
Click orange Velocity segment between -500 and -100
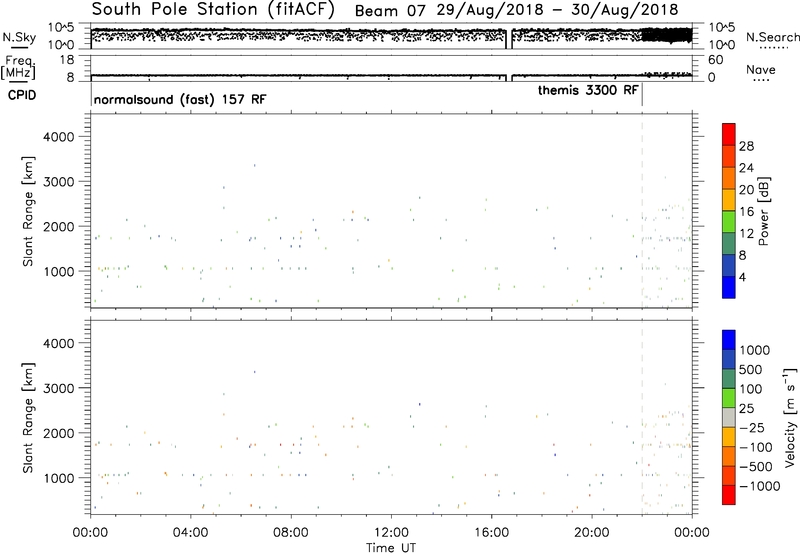[729, 457]
